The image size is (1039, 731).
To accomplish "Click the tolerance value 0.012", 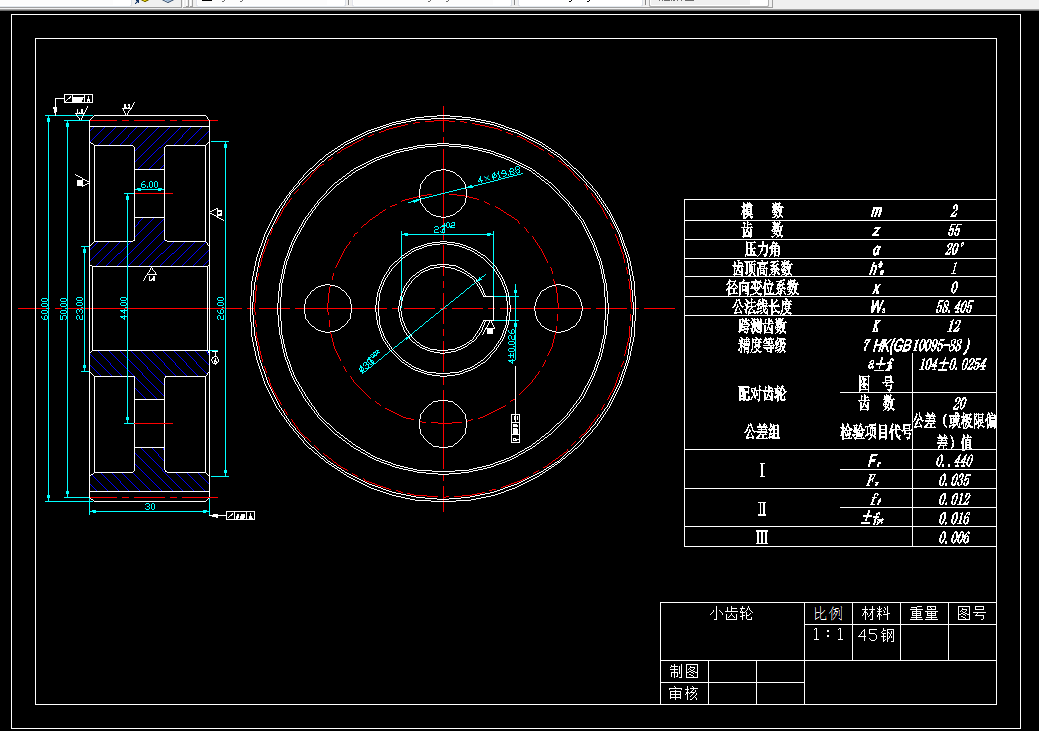I will (x=954, y=499).
